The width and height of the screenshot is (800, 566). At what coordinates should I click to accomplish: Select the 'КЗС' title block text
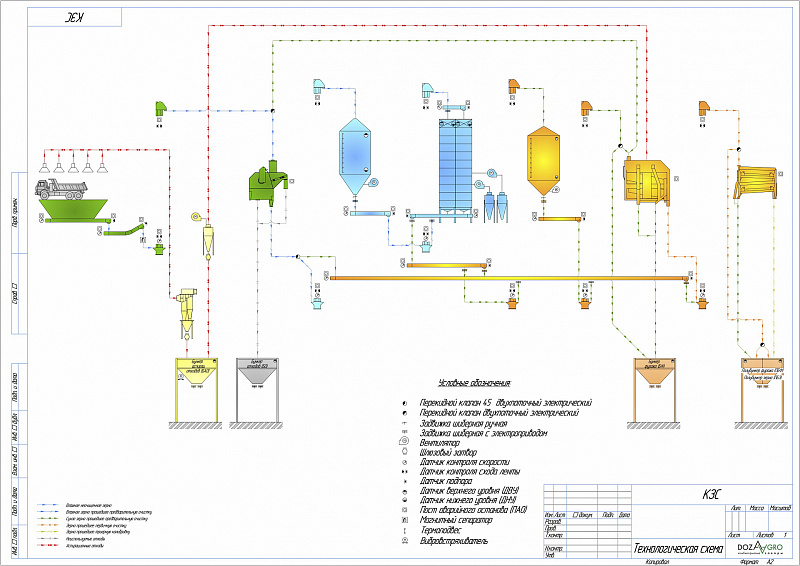(x=712, y=495)
